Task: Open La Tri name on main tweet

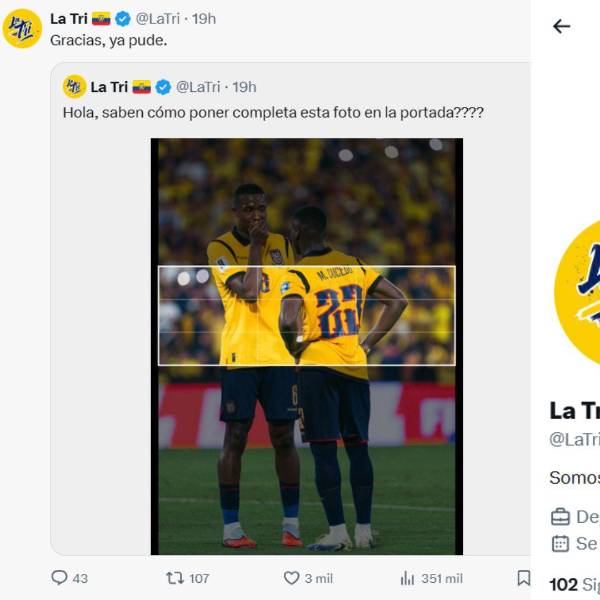Action: point(69,19)
